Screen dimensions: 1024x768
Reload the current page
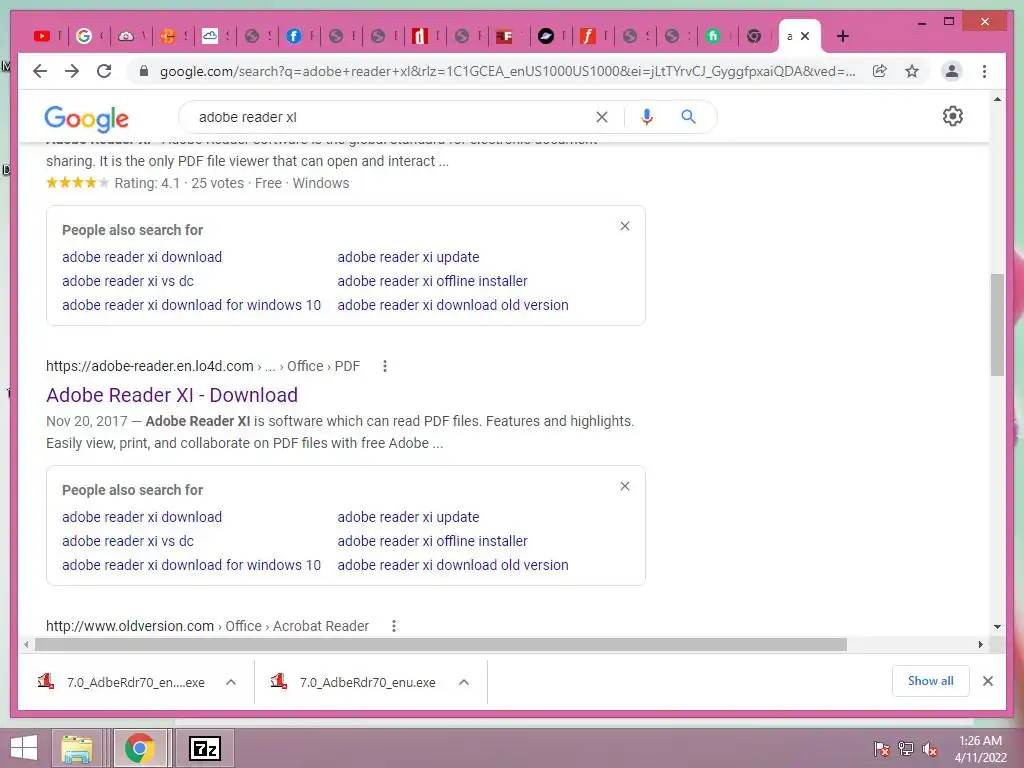click(x=104, y=71)
